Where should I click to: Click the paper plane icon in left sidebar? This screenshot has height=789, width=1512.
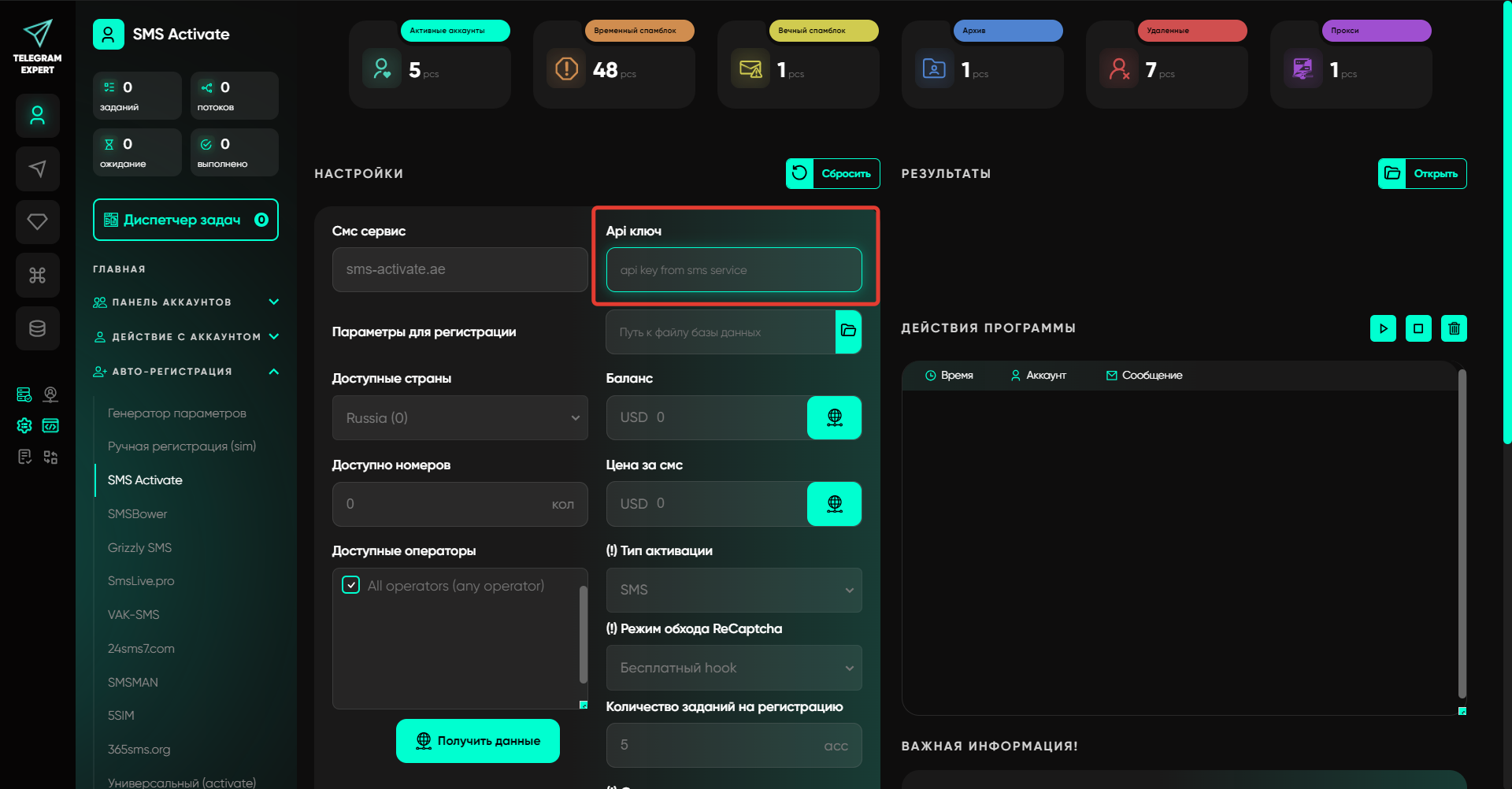[x=37, y=169]
